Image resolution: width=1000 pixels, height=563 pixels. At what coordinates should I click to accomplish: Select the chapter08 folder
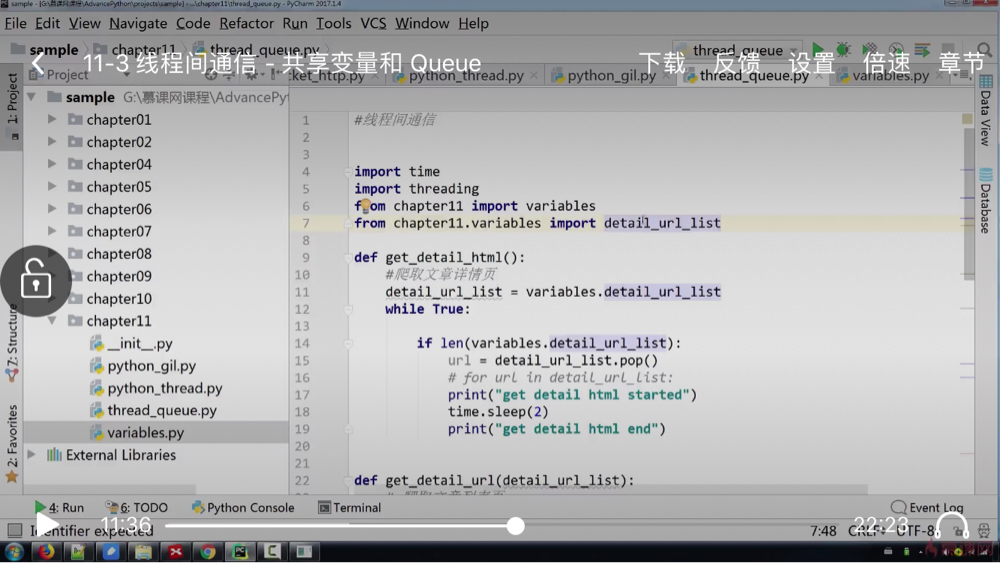coord(119,254)
